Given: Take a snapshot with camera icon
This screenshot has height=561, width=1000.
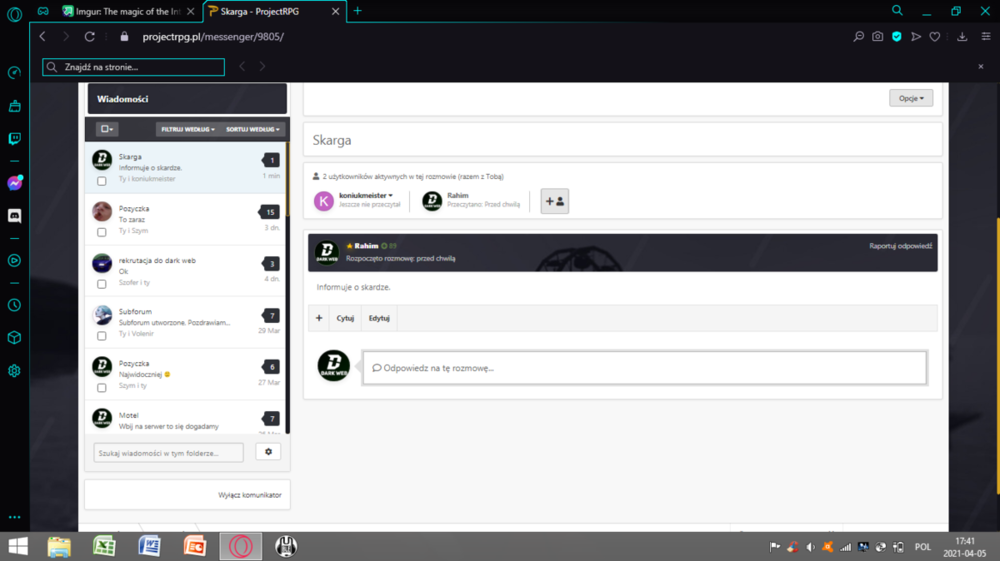Looking at the screenshot, I should 878,37.
